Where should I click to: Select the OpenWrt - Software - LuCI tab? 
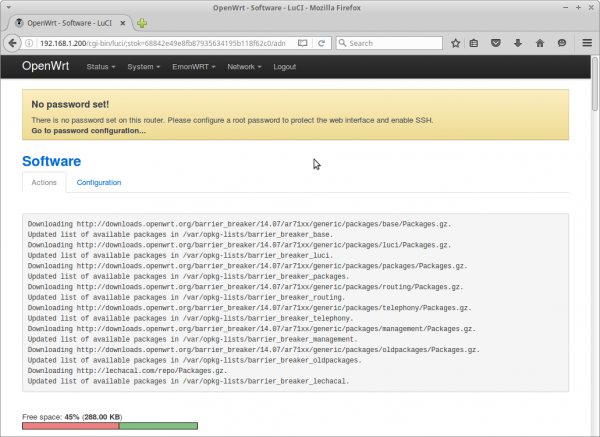point(70,23)
